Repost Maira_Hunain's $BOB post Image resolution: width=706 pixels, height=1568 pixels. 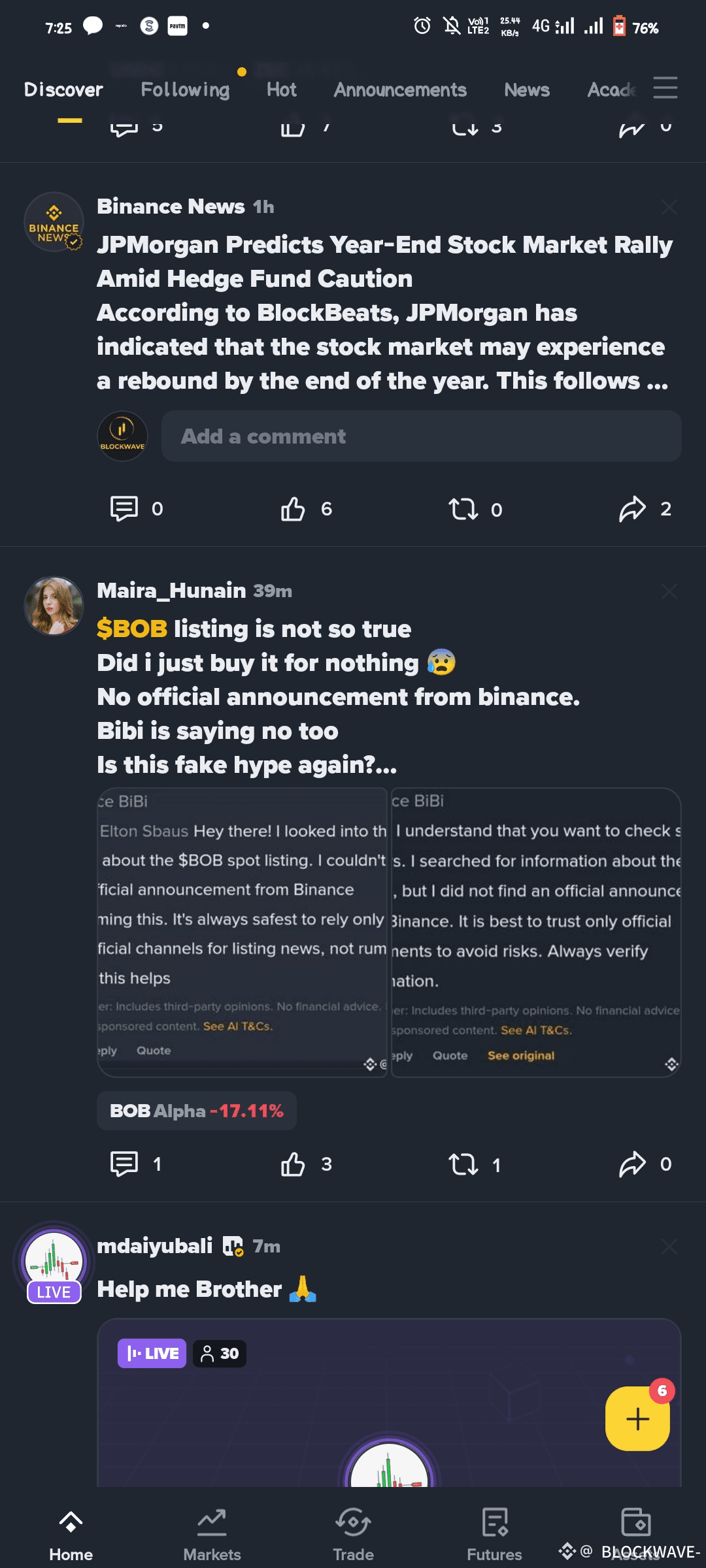coord(463,1164)
